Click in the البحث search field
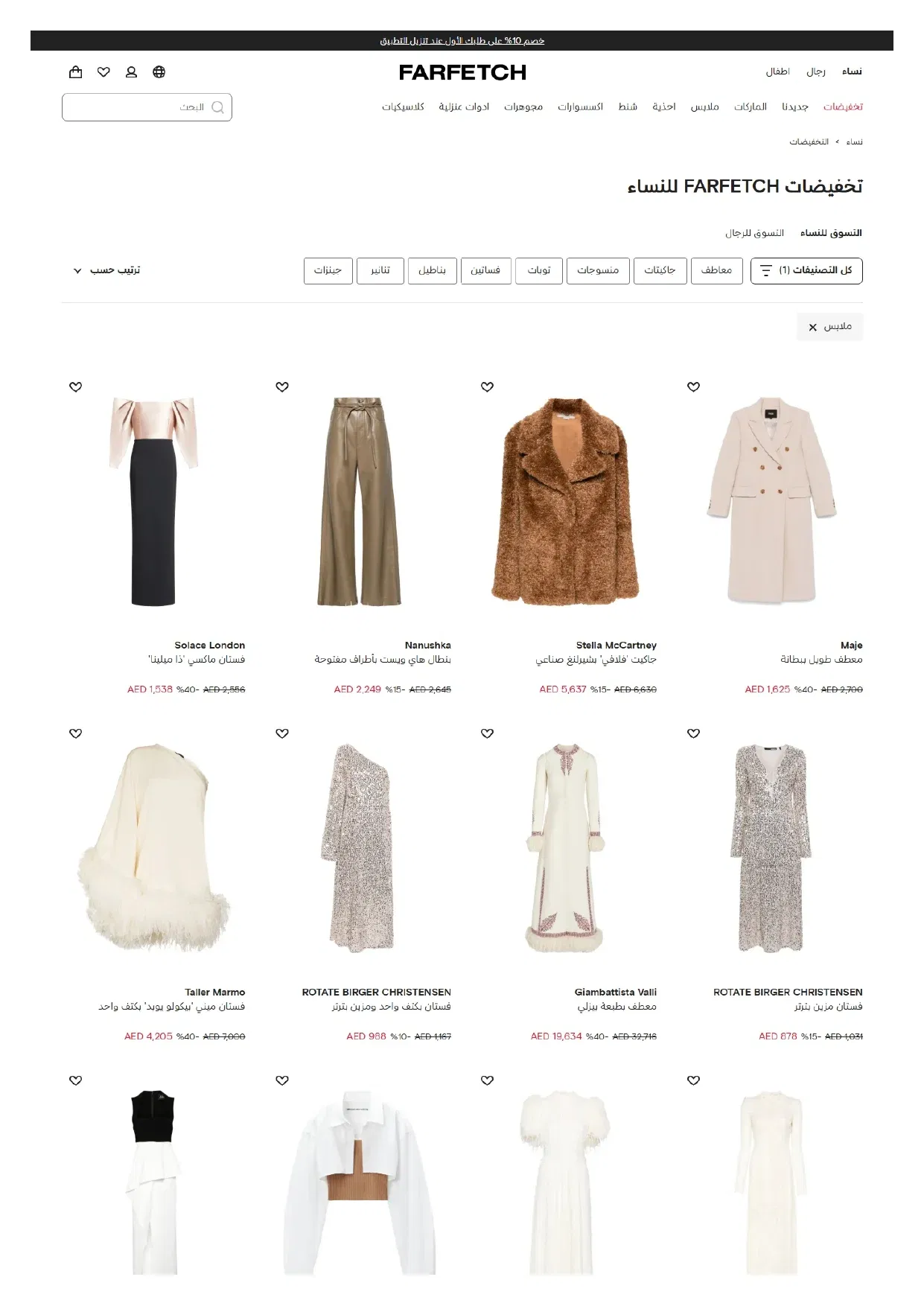 tap(147, 107)
